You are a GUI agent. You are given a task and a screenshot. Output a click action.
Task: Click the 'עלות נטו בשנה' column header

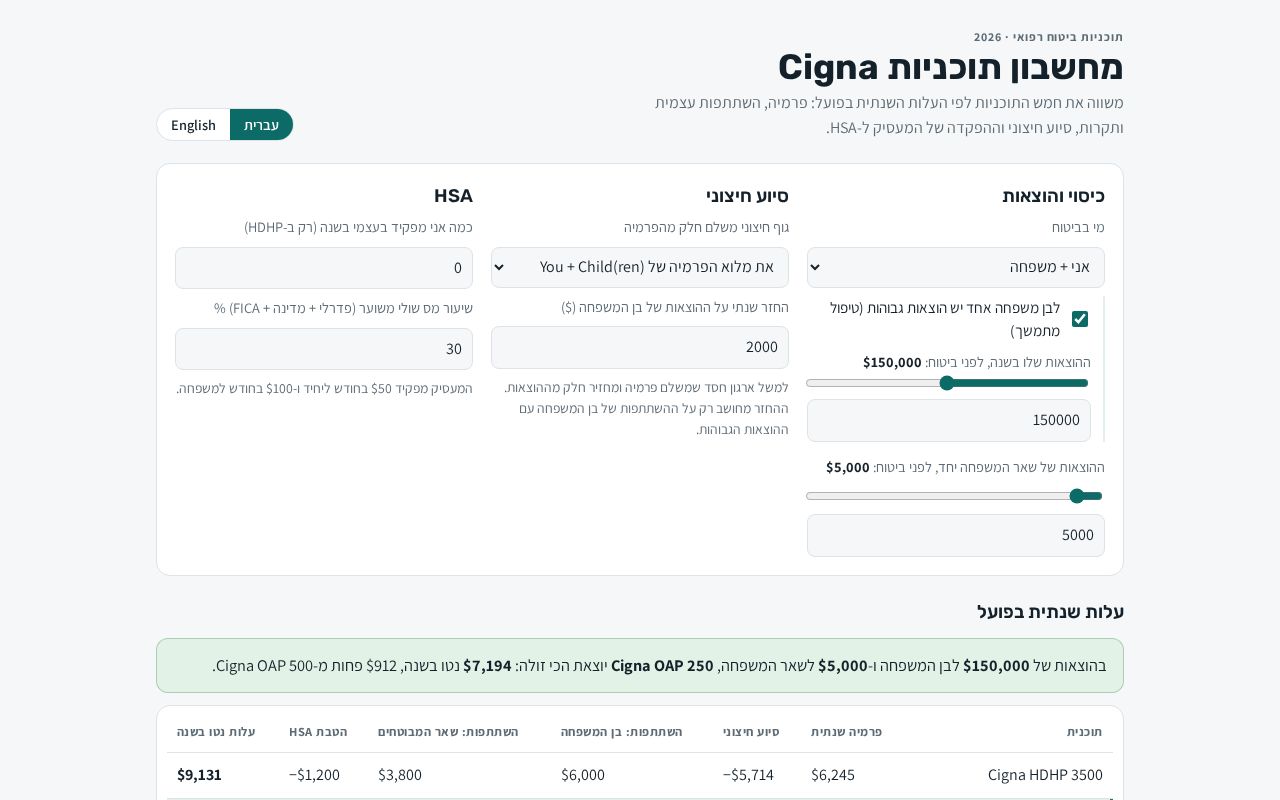(x=216, y=732)
